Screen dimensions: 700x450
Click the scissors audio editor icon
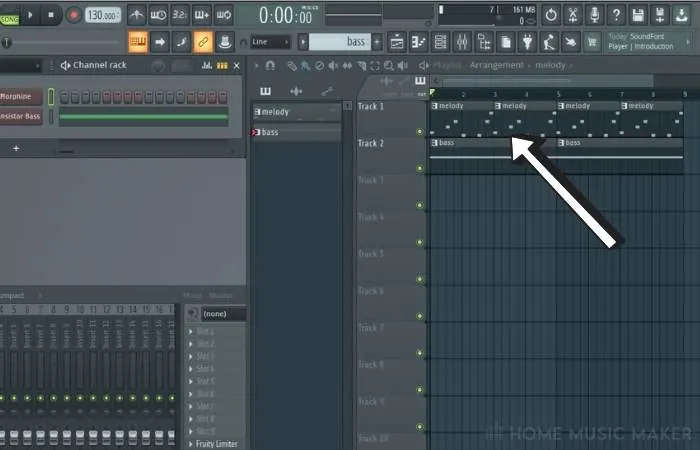[573, 15]
